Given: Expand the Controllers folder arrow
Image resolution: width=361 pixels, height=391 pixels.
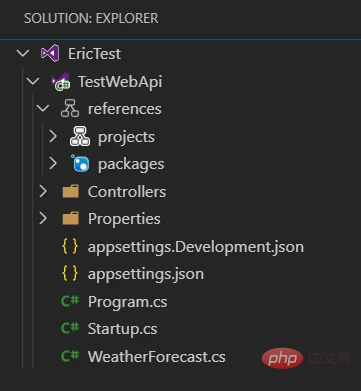Looking at the screenshot, I should (43, 191).
